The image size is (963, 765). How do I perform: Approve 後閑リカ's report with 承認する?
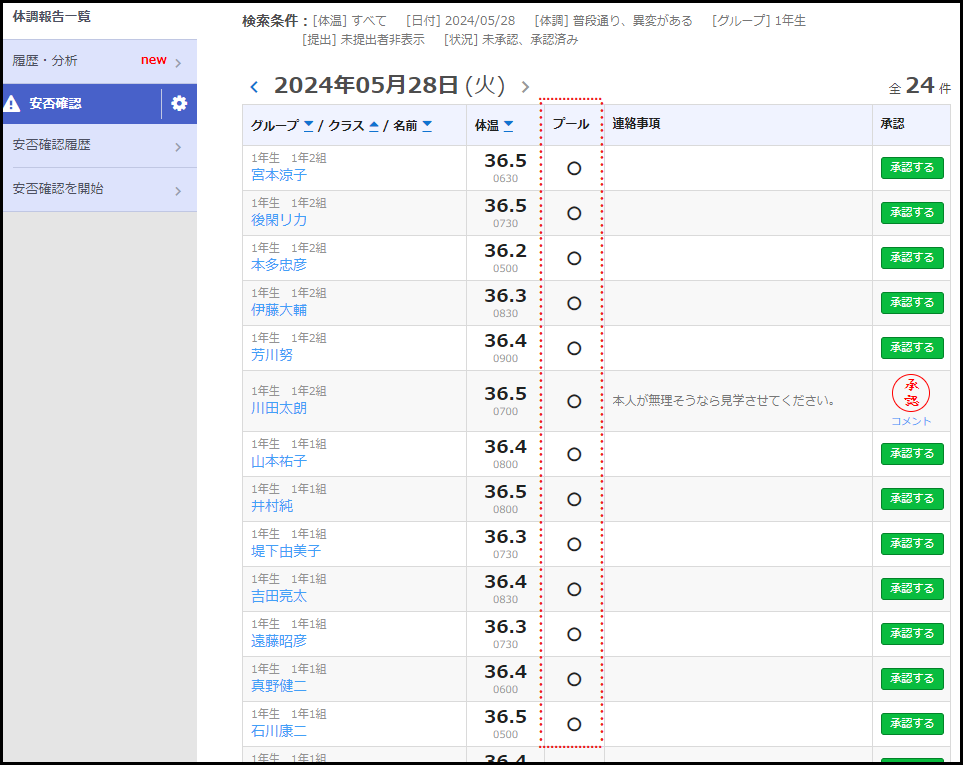[x=911, y=212]
